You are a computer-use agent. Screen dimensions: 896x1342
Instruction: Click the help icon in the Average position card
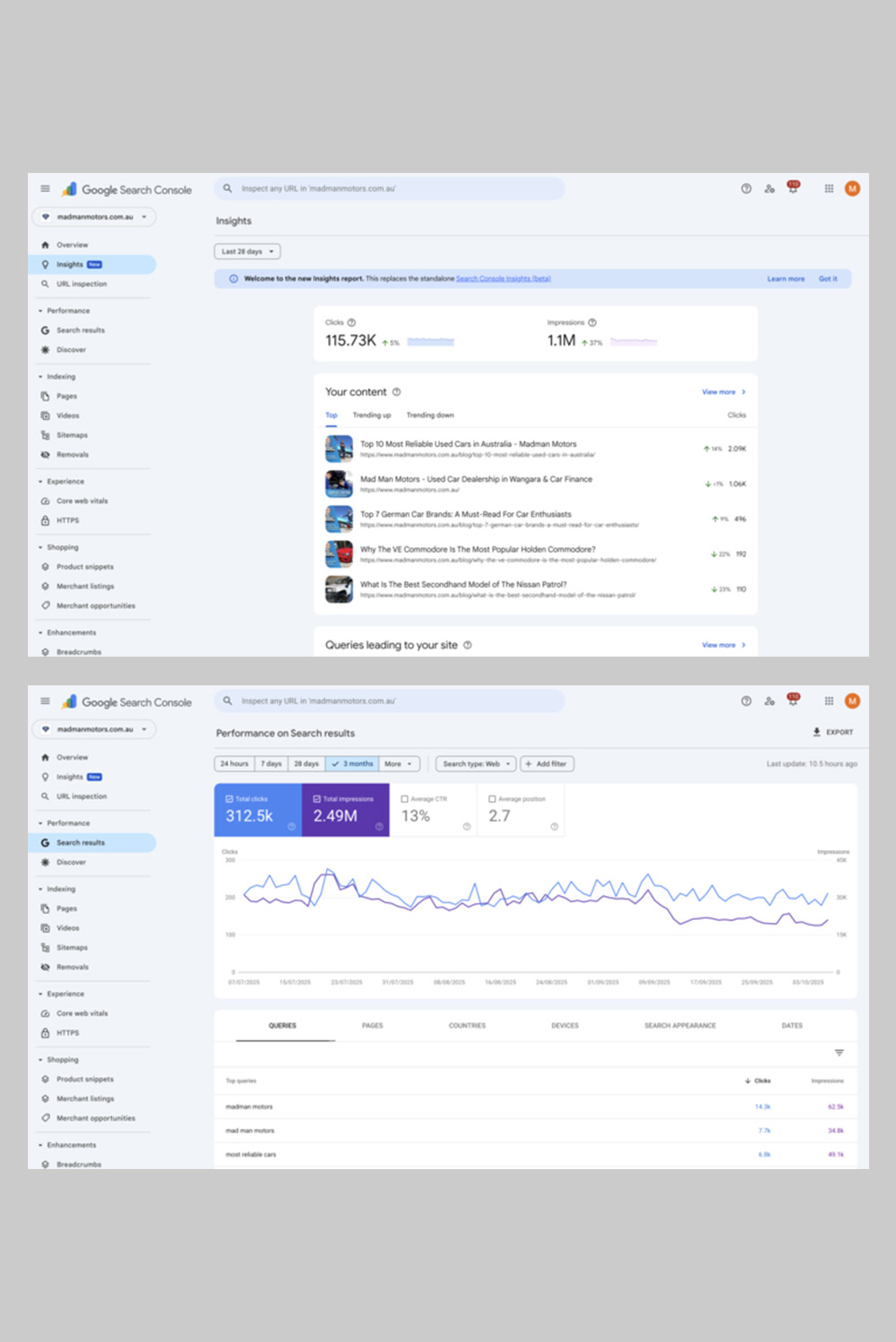point(555,827)
